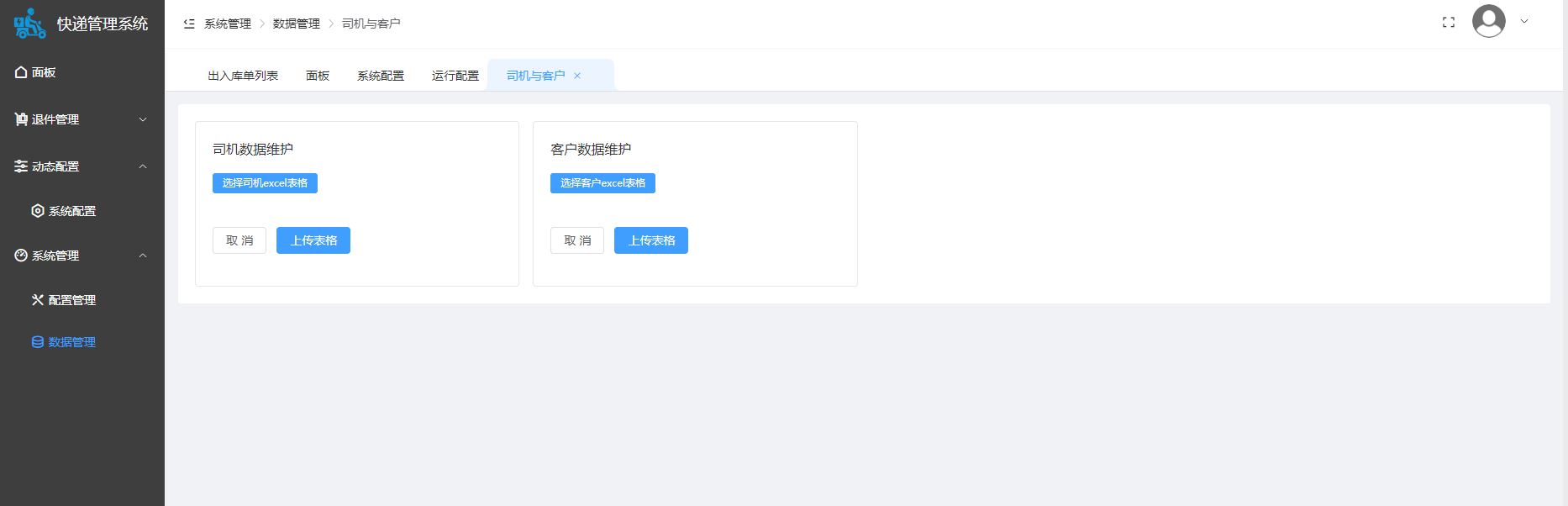This screenshot has width=1568, height=506.
Task: Switch to the 运行配置 tab
Action: [x=455, y=76]
